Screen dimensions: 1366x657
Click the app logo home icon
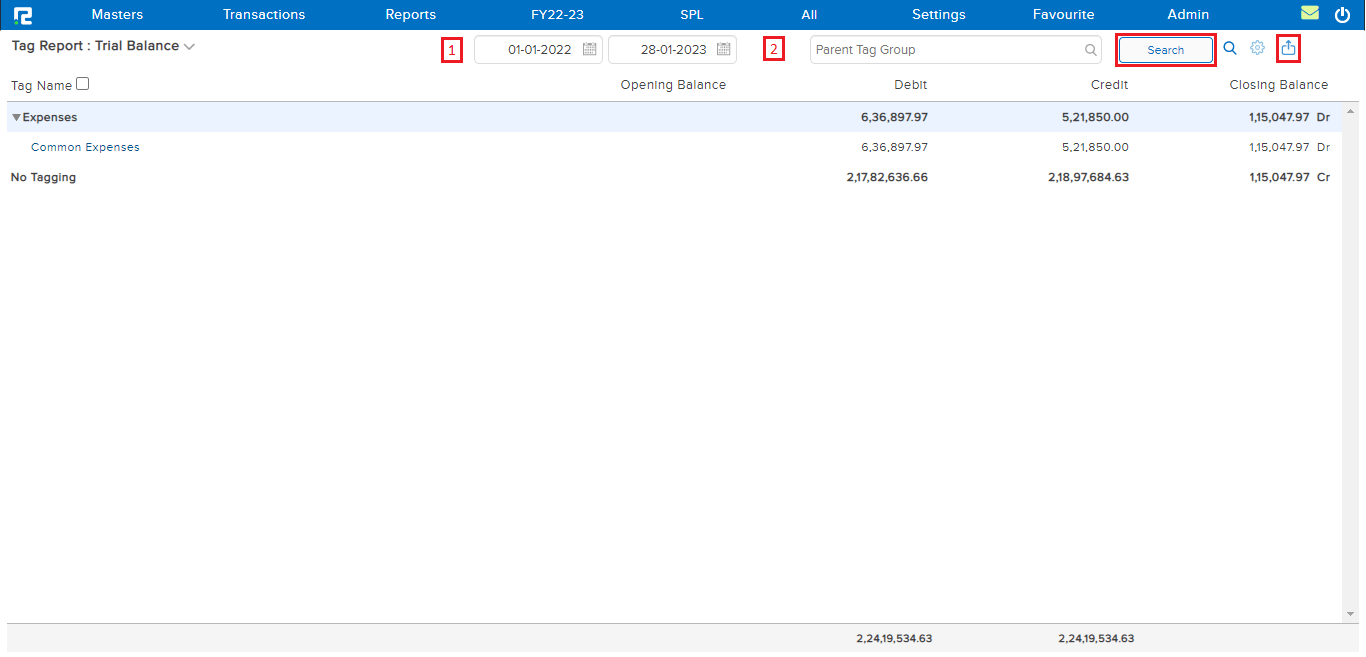[x=22, y=15]
